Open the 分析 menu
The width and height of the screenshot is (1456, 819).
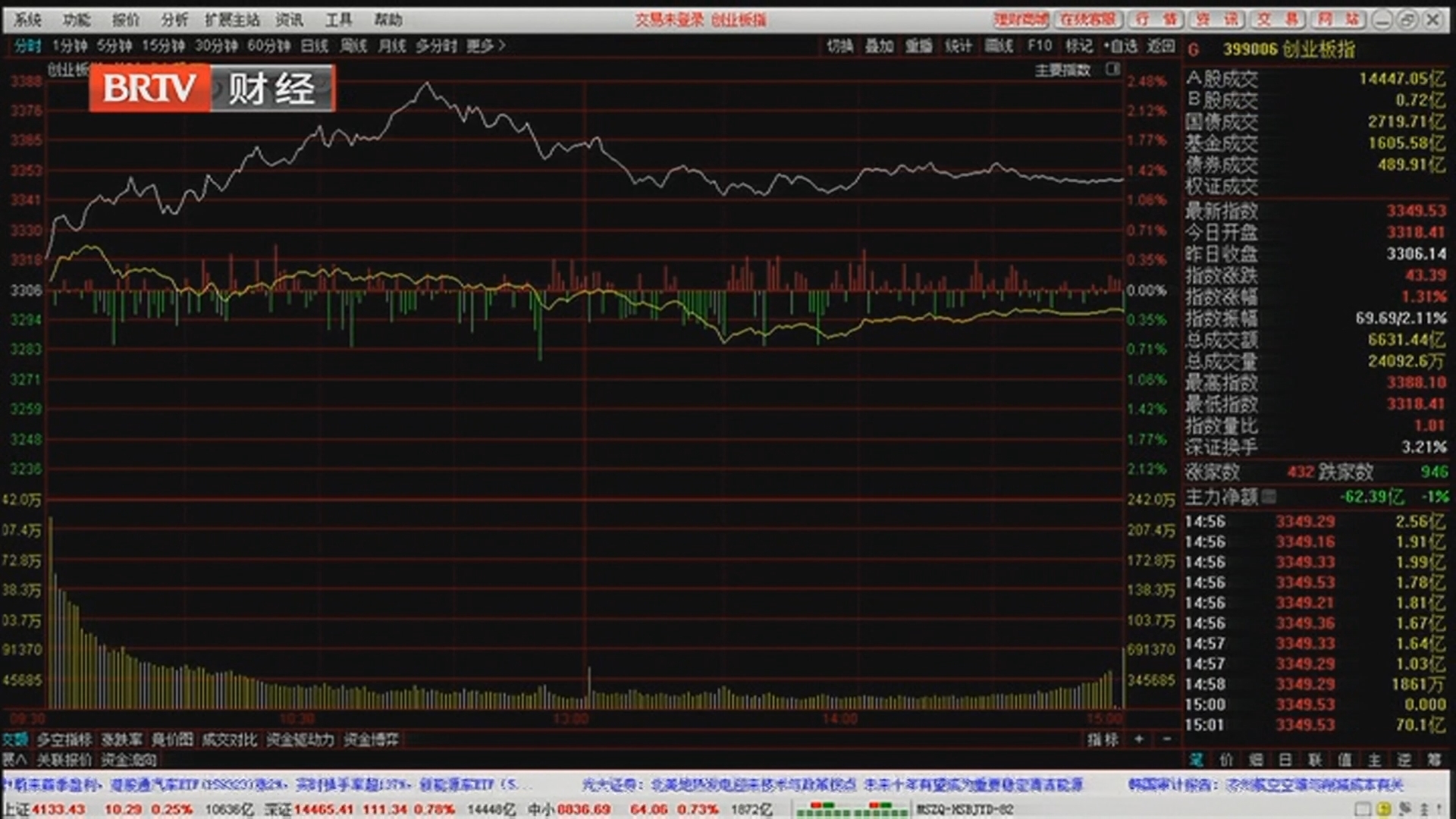[x=174, y=20]
